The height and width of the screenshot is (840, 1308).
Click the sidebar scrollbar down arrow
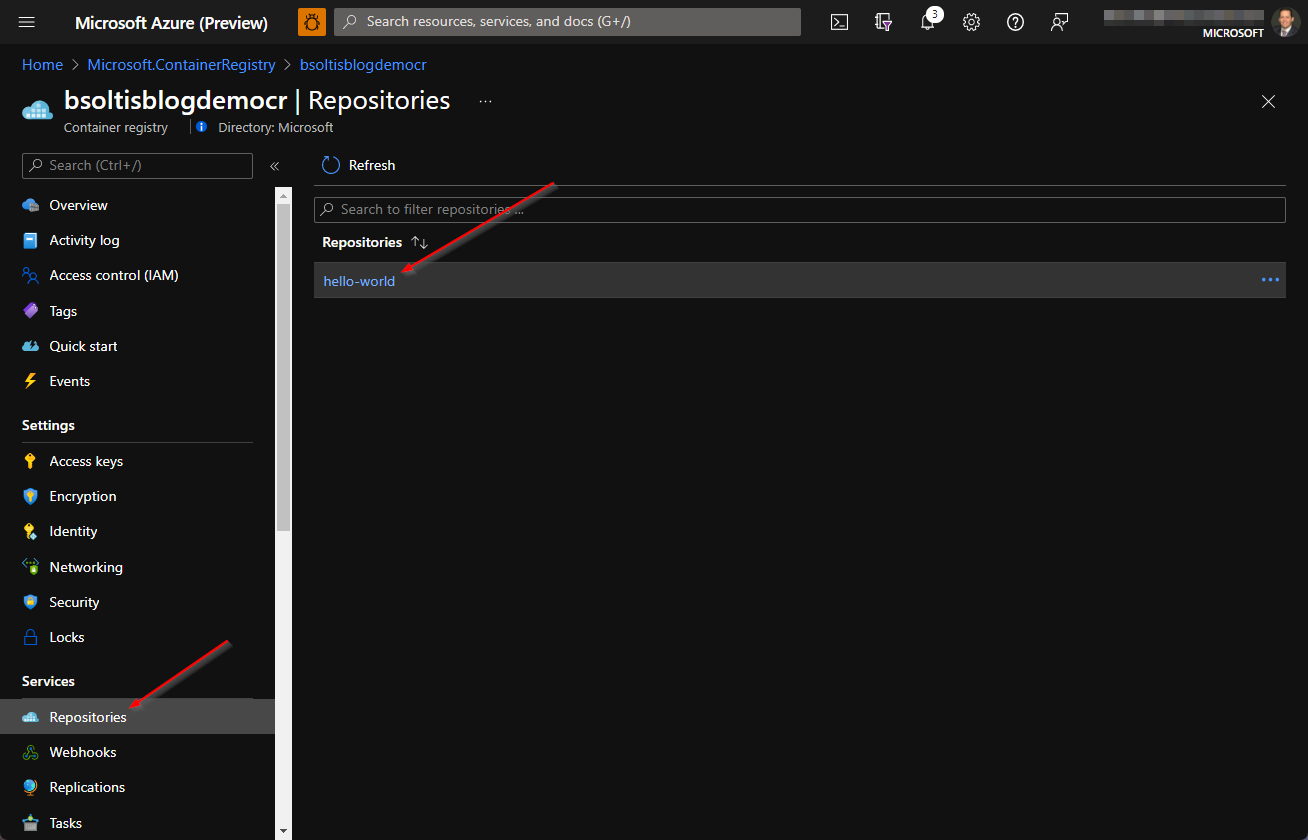pos(283,830)
